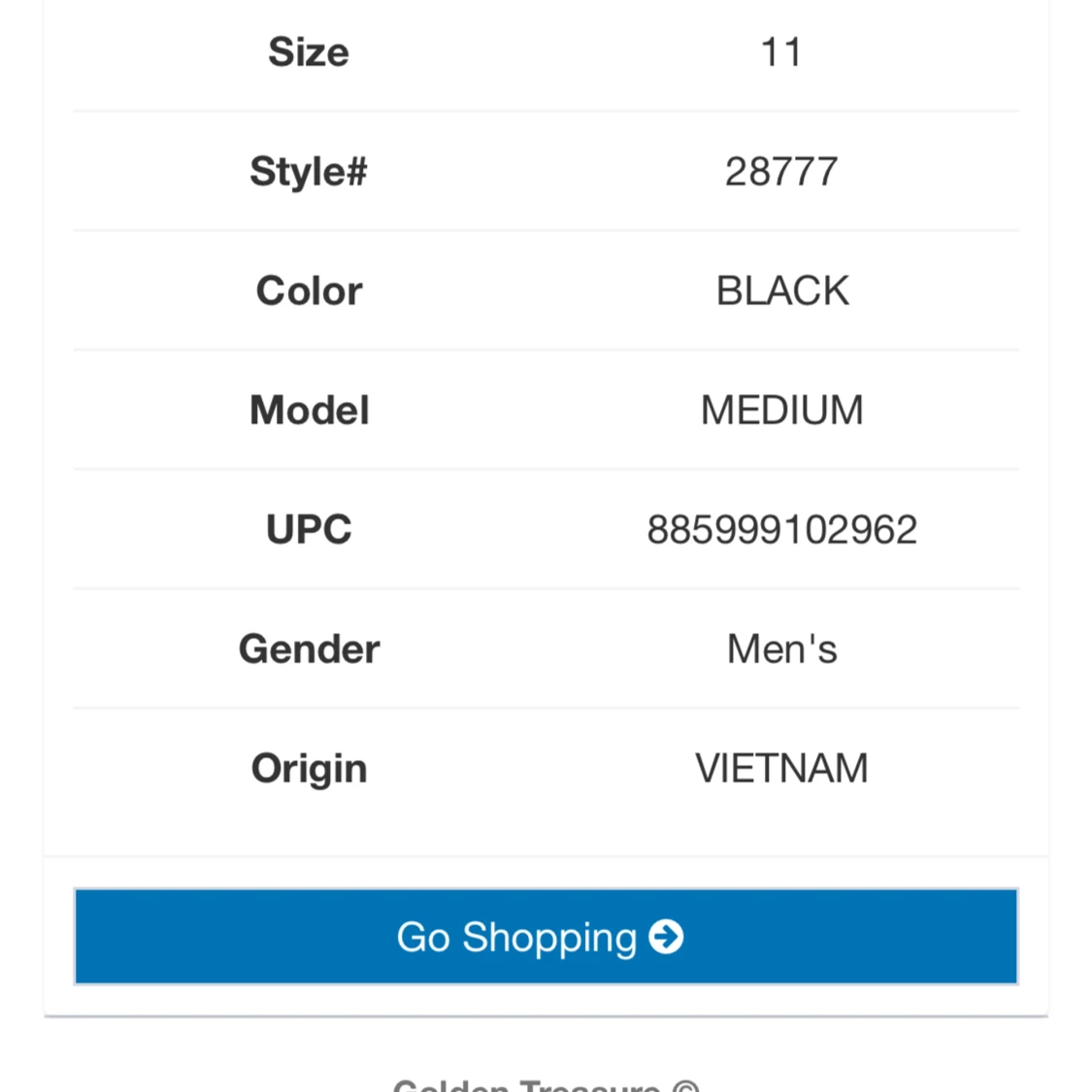Click the Size label

tap(309, 52)
